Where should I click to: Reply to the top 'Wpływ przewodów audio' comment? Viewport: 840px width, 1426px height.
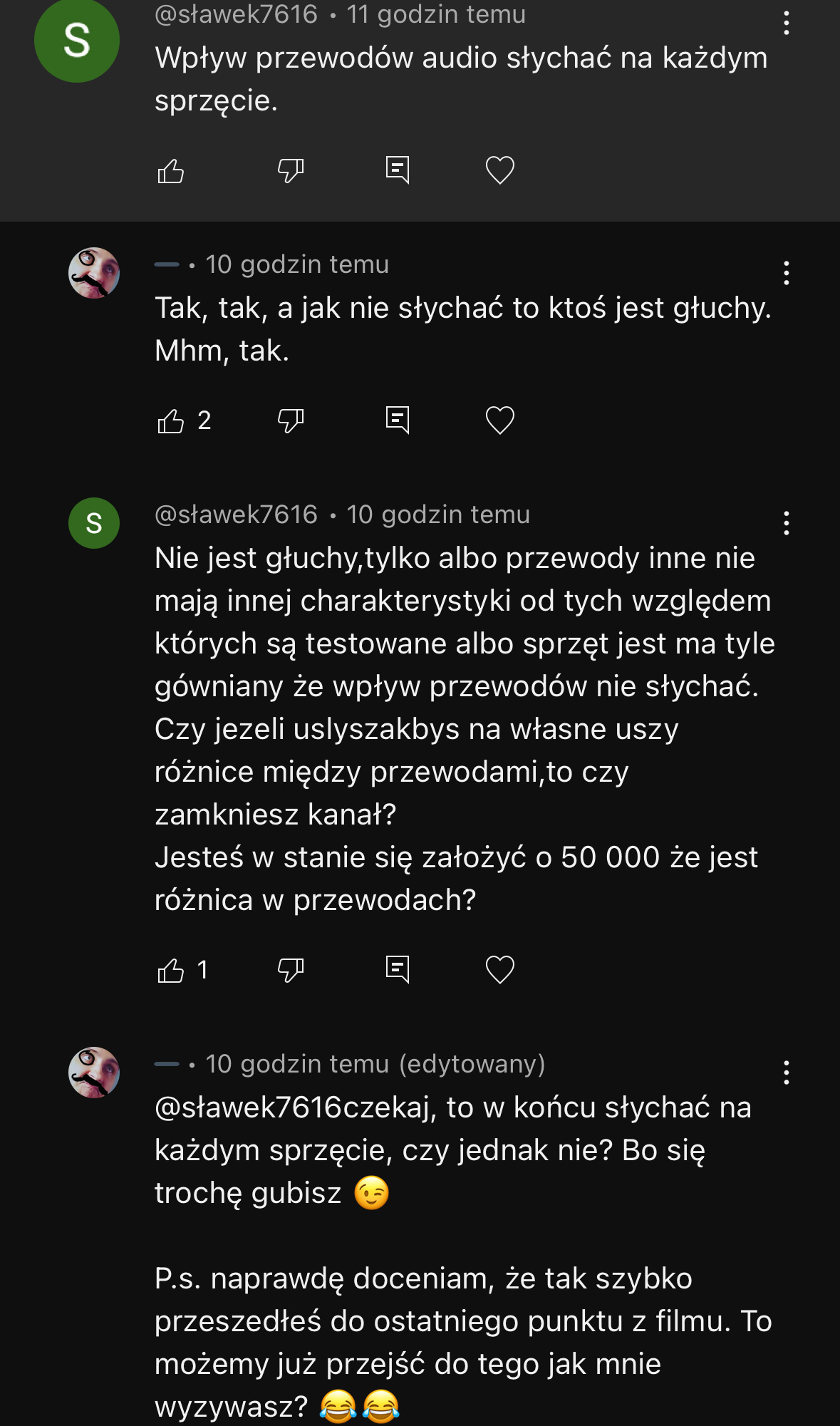point(397,170)
